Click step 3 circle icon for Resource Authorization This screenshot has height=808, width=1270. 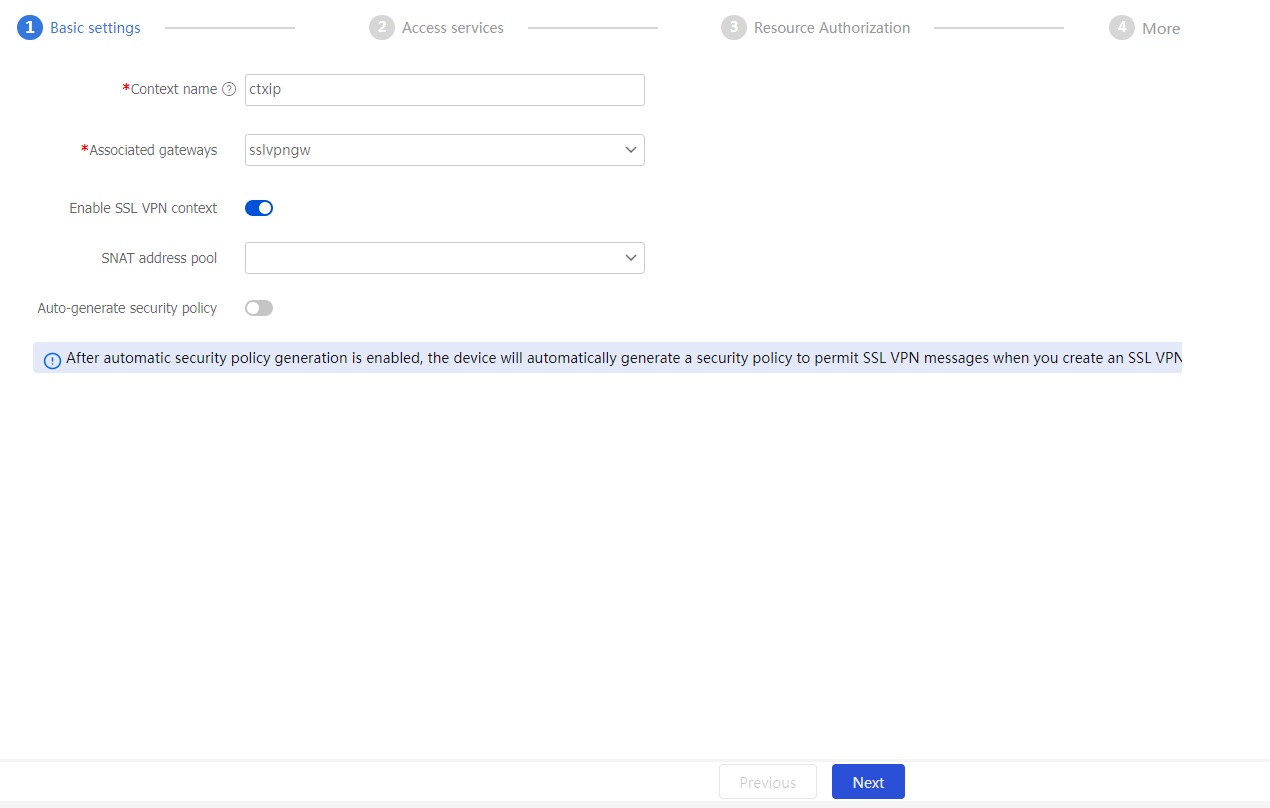pyautogui.click(x=734, y=28)
